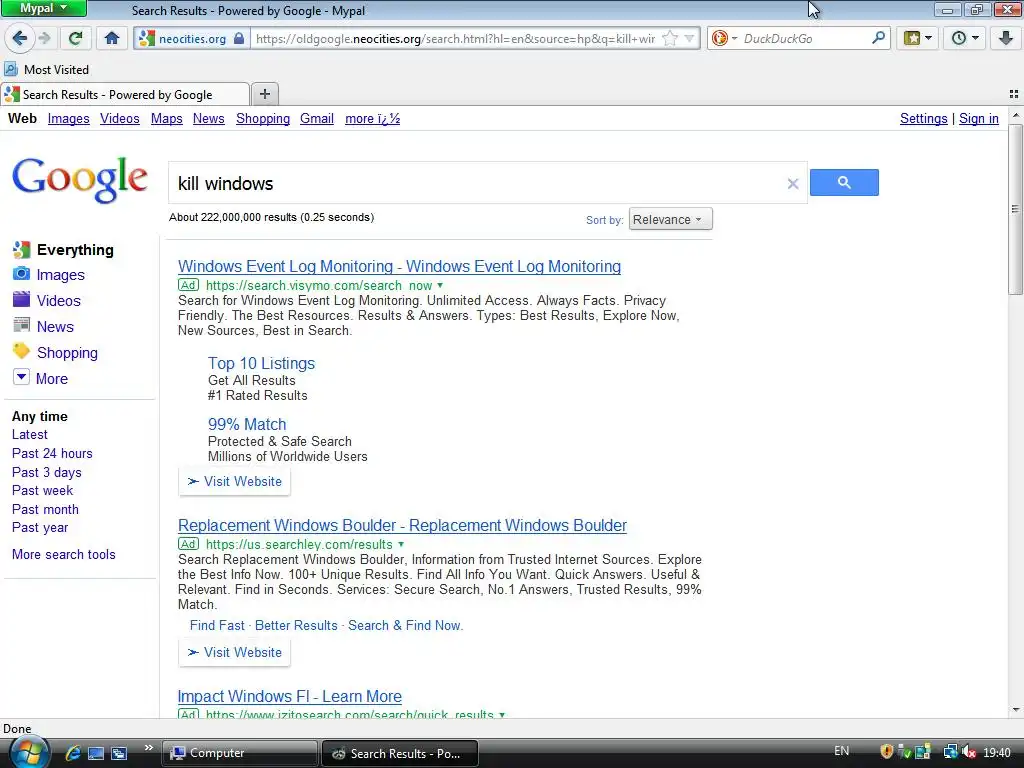This screenshot has width=1024, height=768.
Task: Open Windows Event Log Monitoring result
Action: [399, 266]
